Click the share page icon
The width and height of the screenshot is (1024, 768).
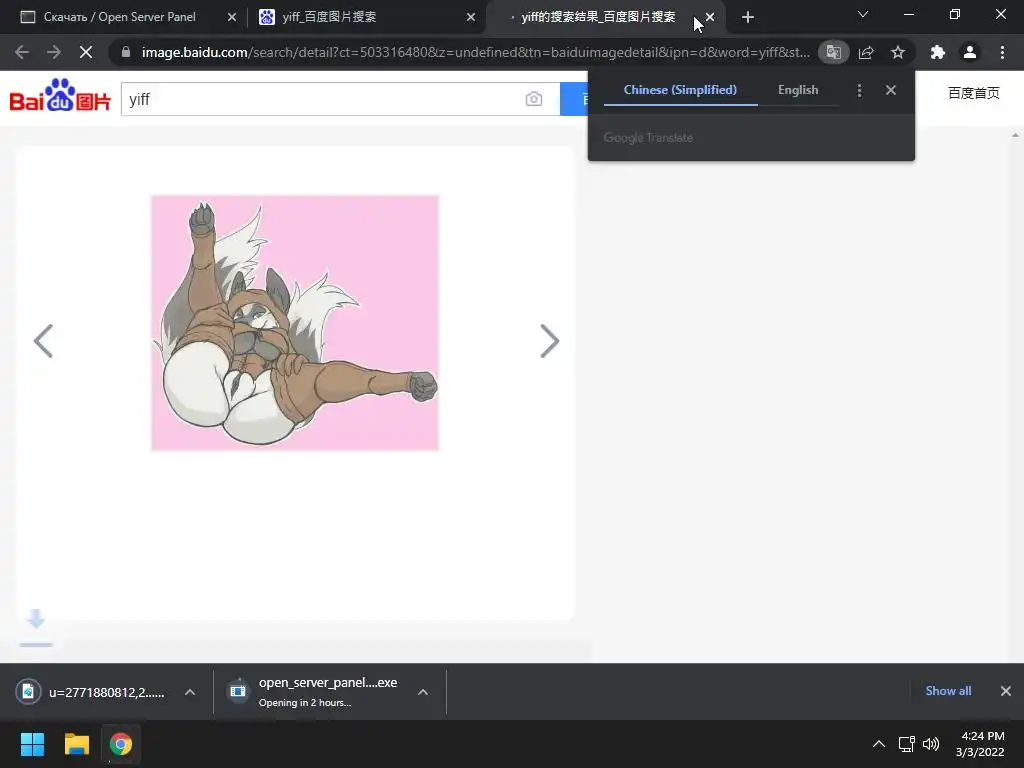866,52
